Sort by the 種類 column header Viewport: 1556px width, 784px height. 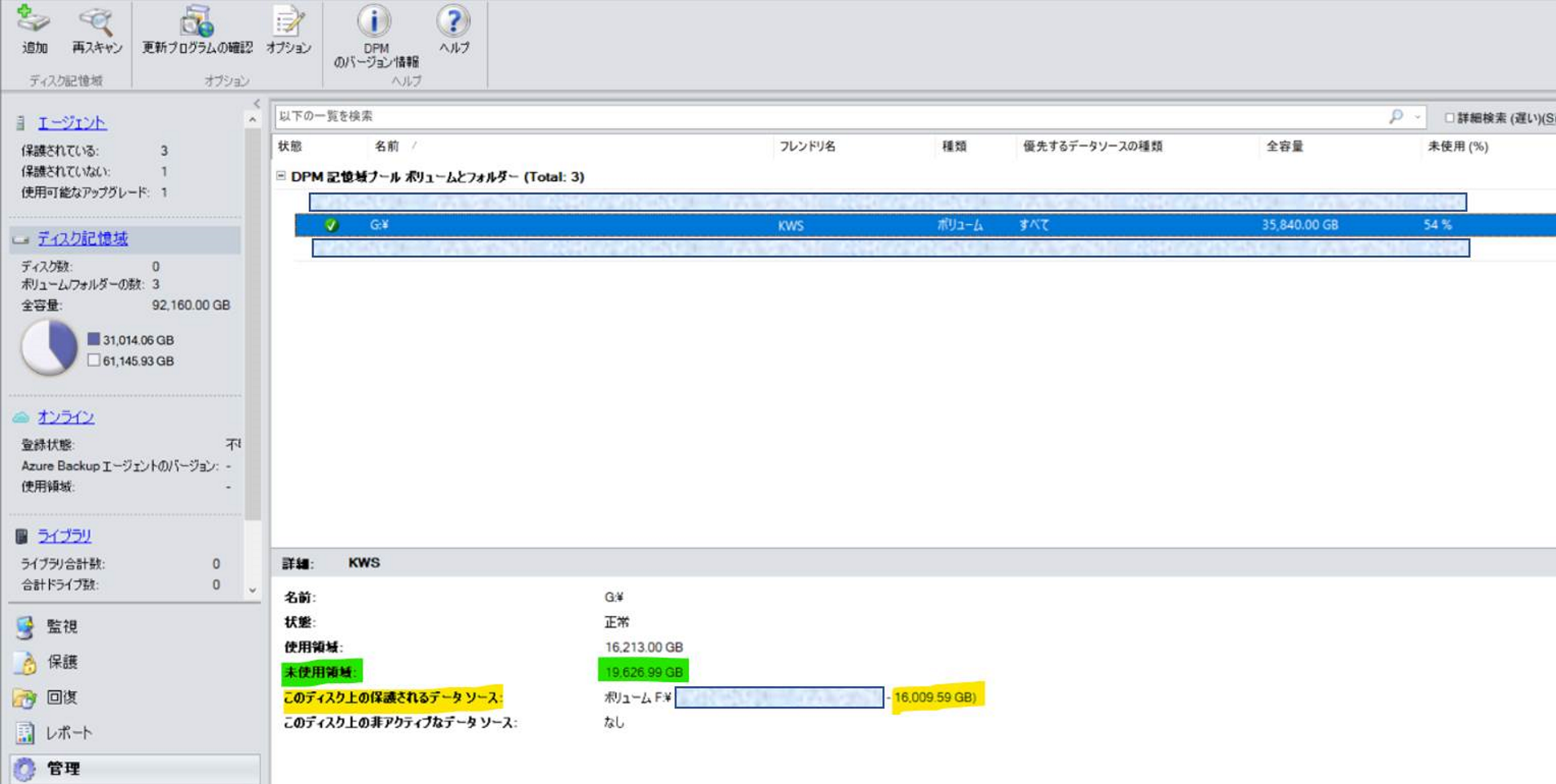click(x=954, y=147)
